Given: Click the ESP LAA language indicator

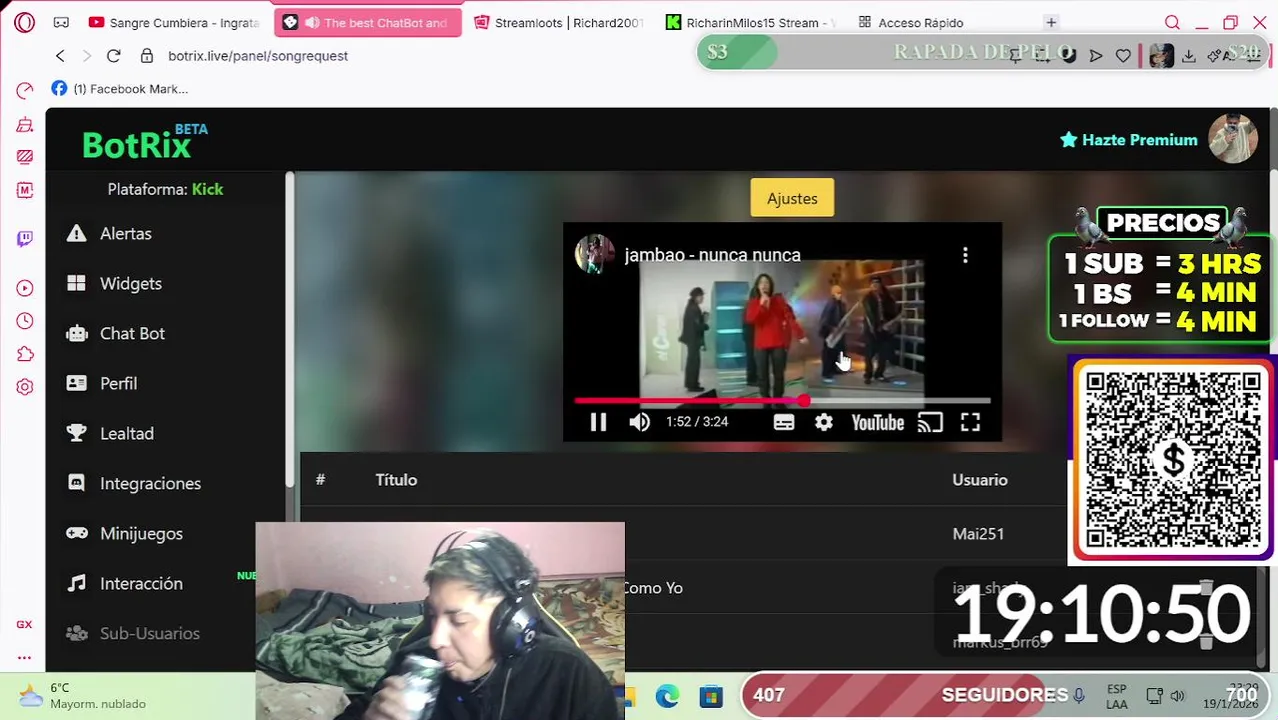Looking at the screenshot, I should pos(1117,696).
